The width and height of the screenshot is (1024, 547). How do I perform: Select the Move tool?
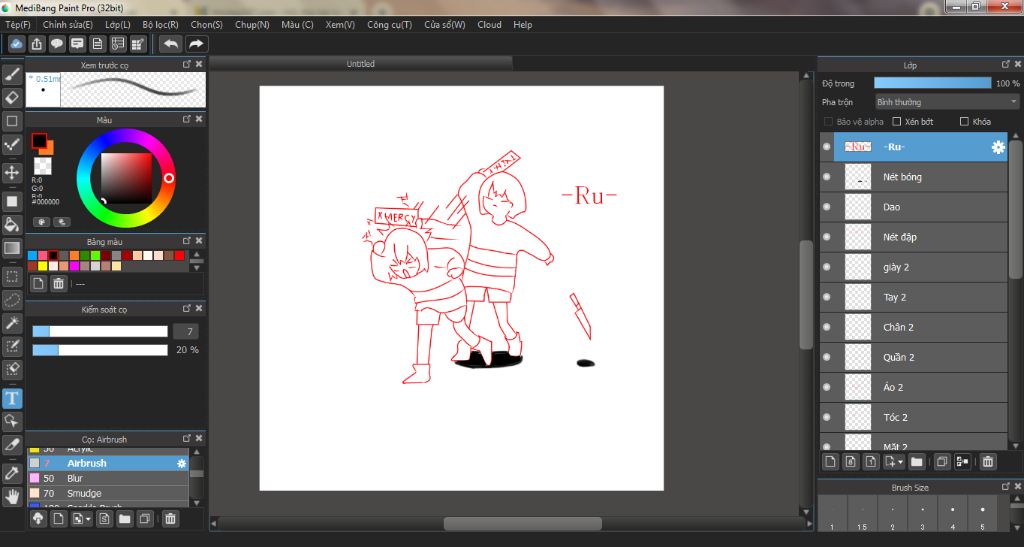point(12,172)
